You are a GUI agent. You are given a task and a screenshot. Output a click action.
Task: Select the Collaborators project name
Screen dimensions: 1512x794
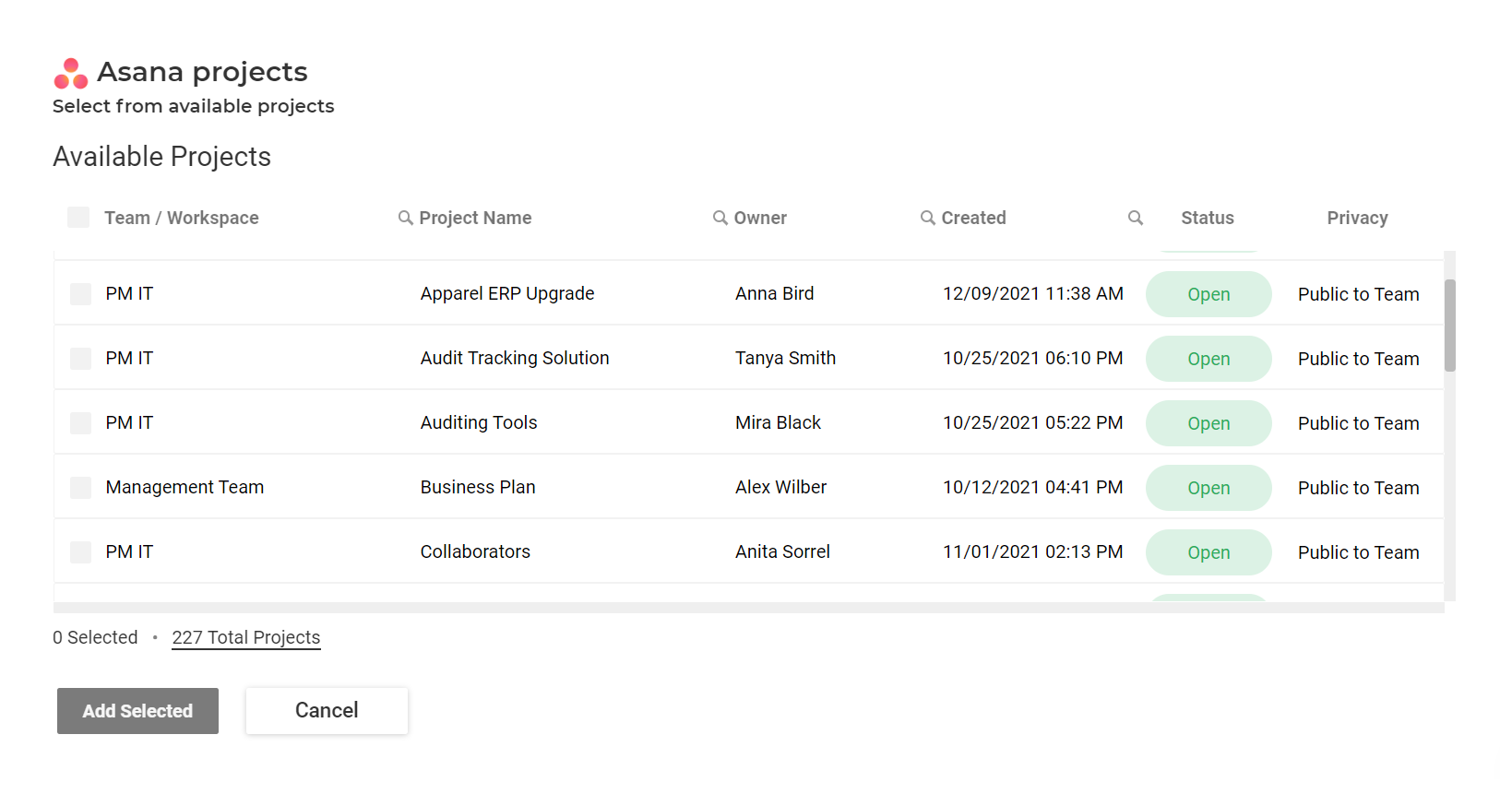pos(475,551)
